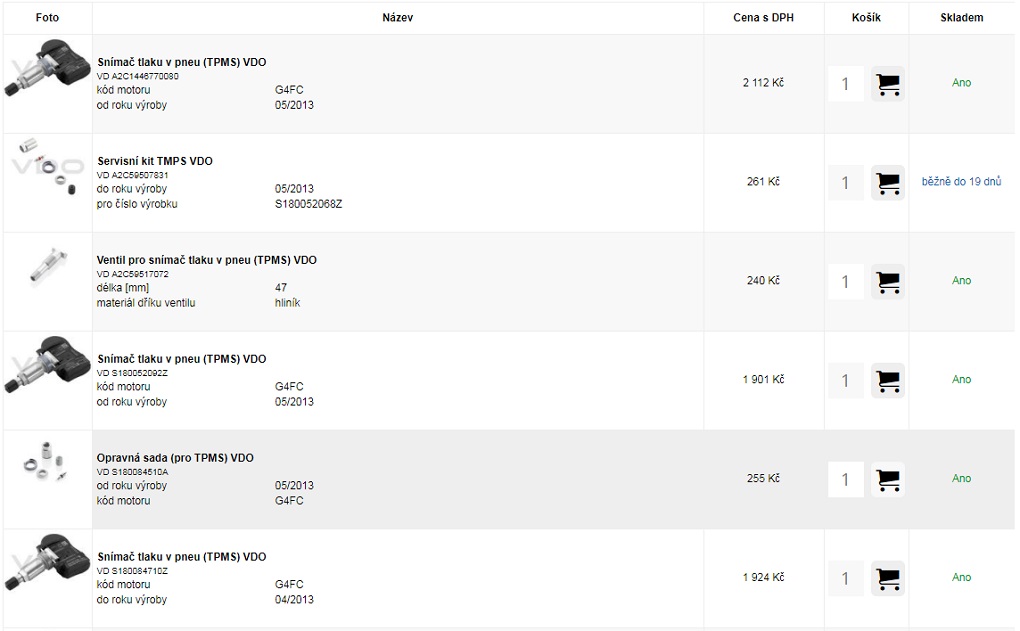The height and width of the screenshot is (631, 1020).
Task: Sort by Cena s DPH column header
Action: [x=763, y=18]
